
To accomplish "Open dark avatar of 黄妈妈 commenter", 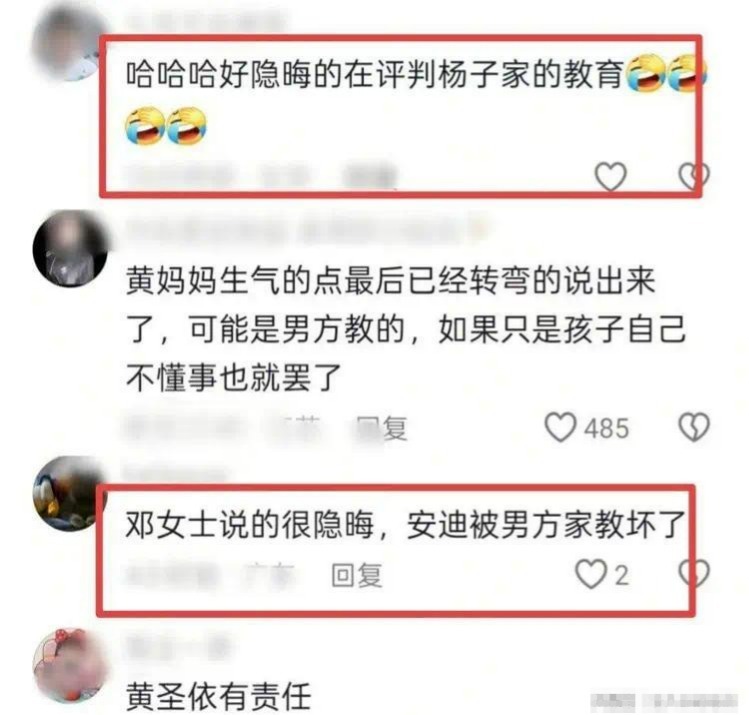I will 70,248.
